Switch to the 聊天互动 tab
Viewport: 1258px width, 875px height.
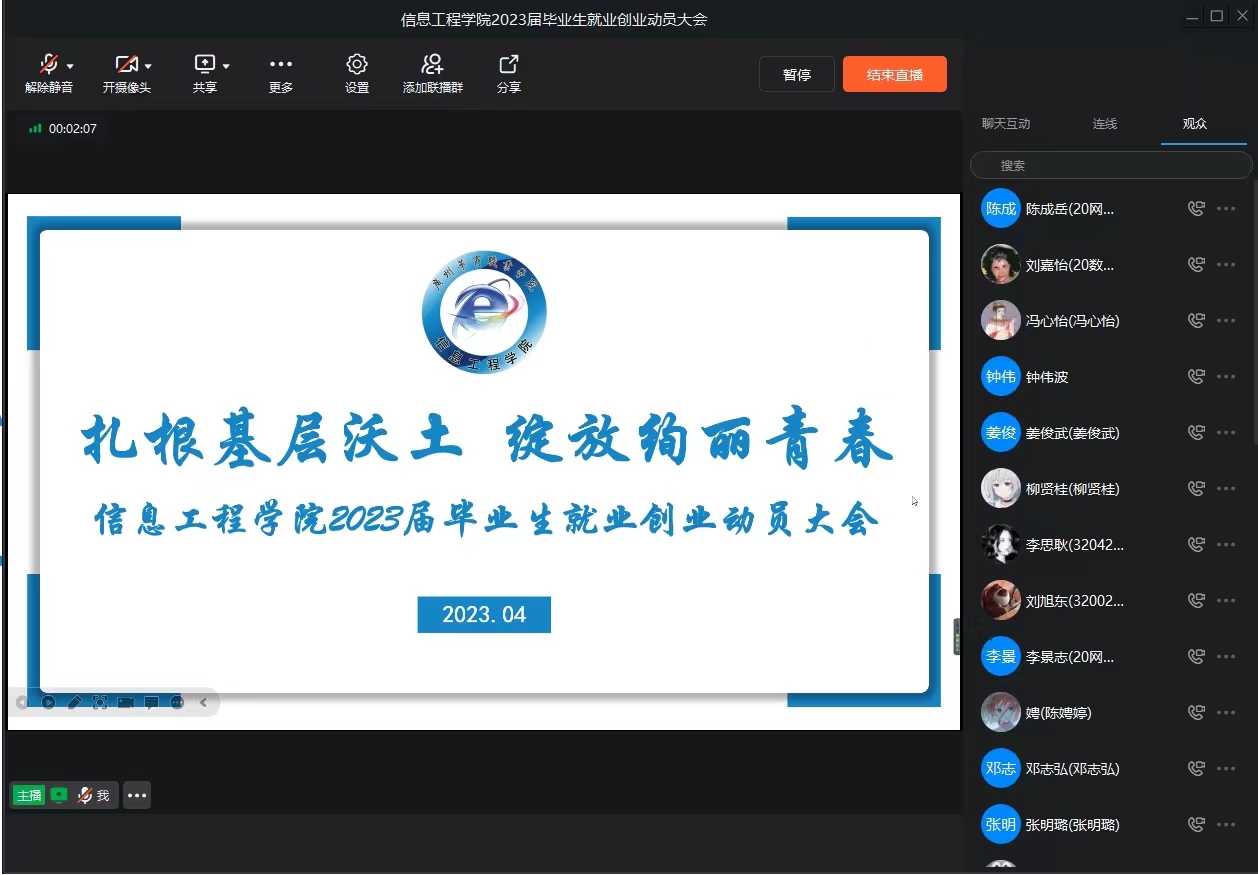click(1005, 124)
